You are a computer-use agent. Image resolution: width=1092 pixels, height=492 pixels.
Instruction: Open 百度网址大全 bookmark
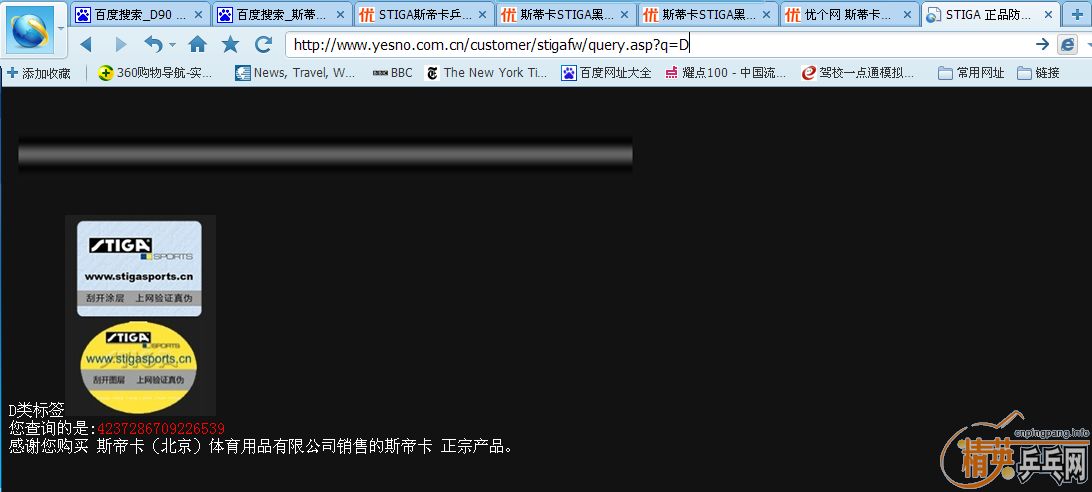click(606, 72)
